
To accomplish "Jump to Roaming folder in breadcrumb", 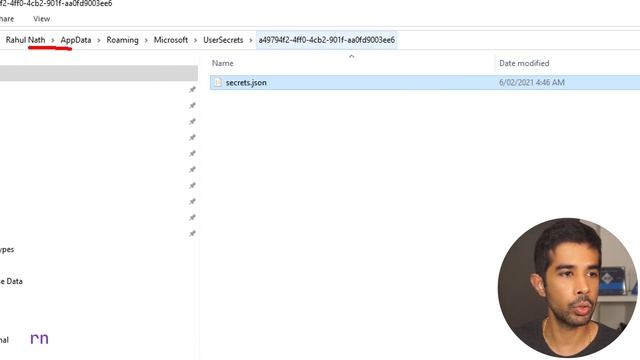I will point(122,40).
